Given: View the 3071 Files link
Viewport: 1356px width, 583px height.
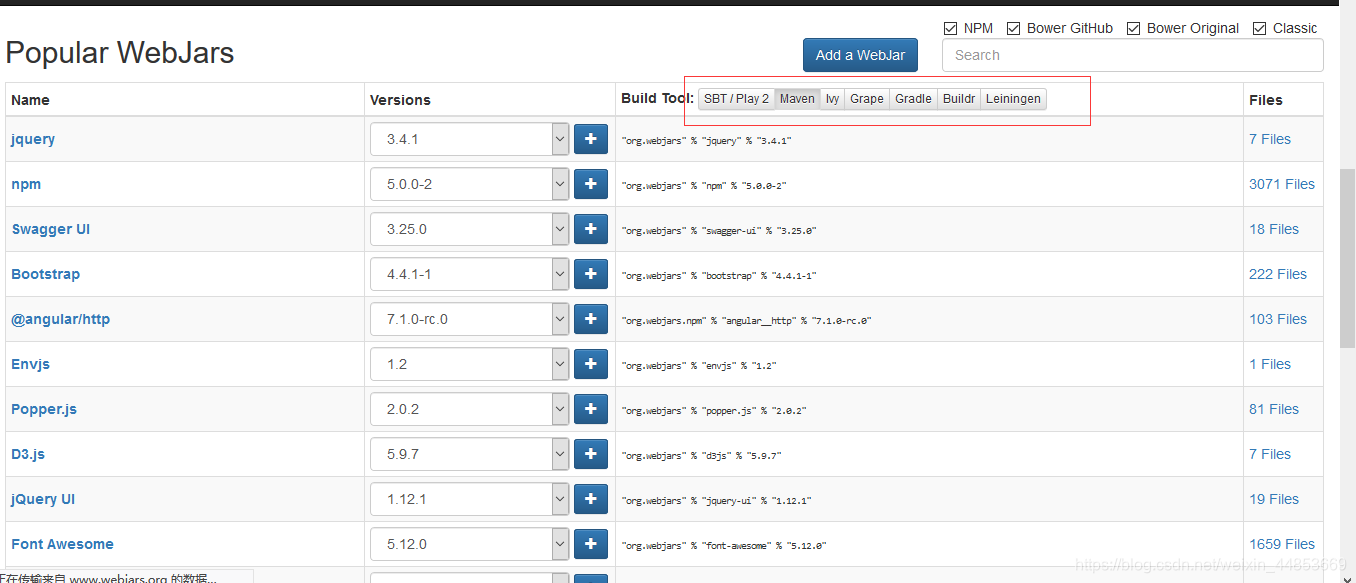Looking at the screenshot, I should coord(1282,184).
